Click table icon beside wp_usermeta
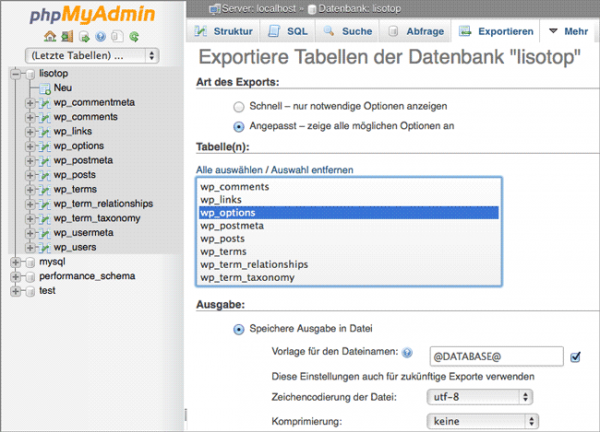Screen dimensions: 600x432 45,233
